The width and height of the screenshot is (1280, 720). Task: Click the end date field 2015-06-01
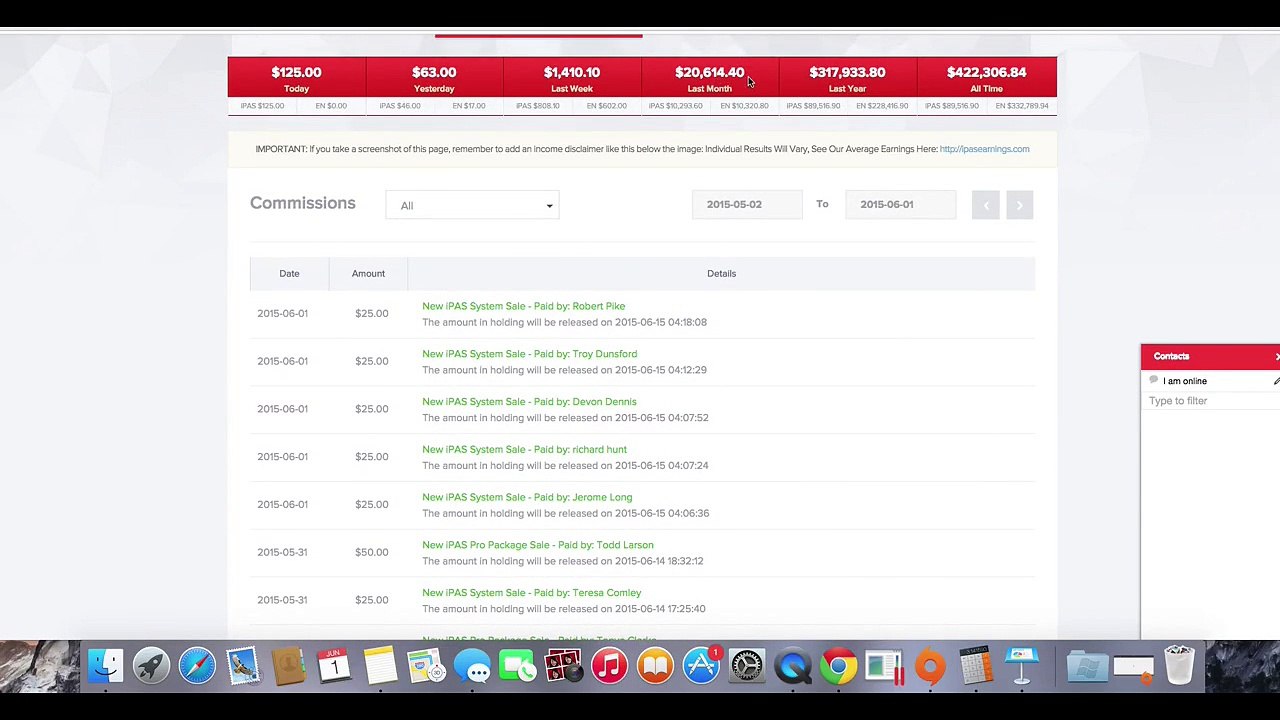(x=900, y=204)
